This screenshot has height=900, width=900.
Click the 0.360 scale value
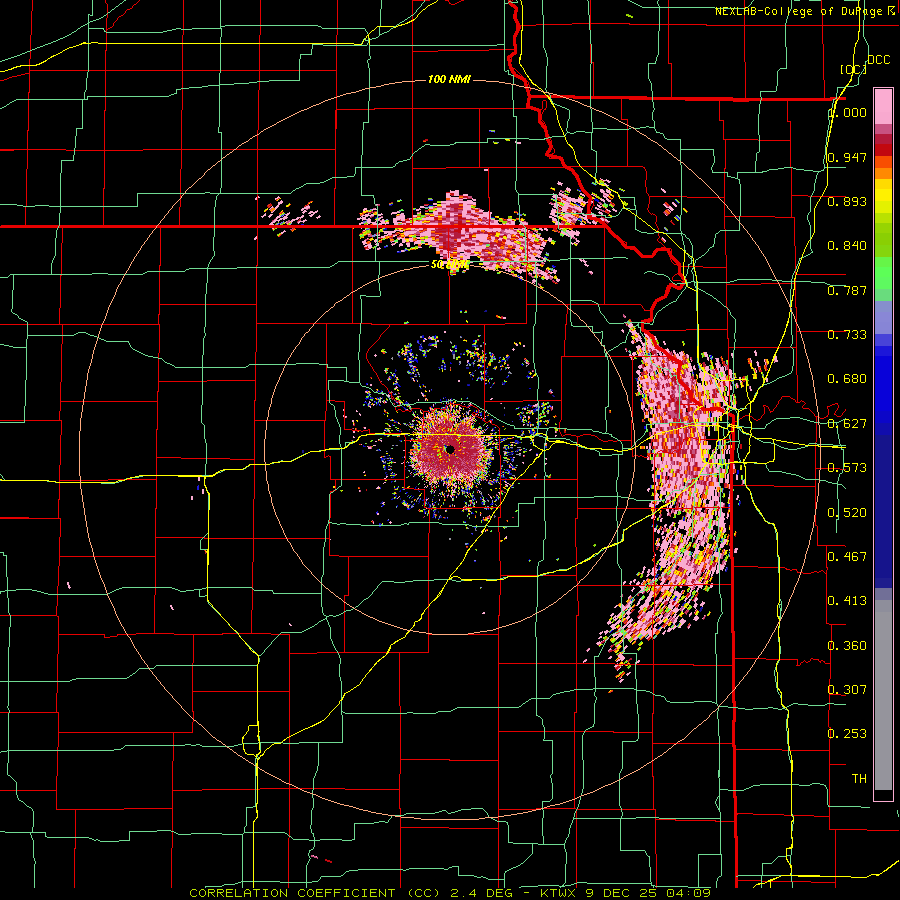847,646
